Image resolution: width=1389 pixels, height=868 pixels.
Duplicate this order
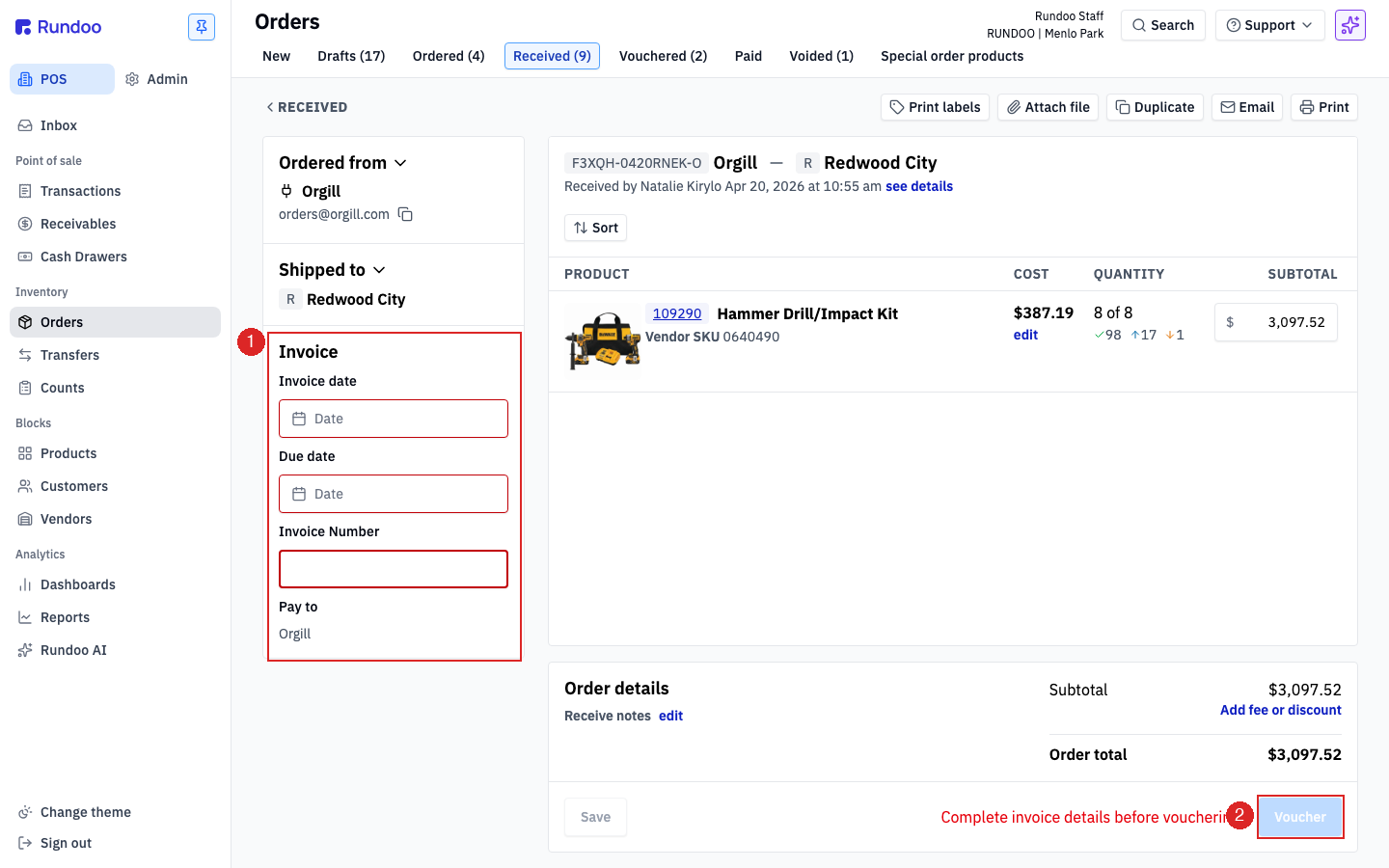tap(1155, 107)
